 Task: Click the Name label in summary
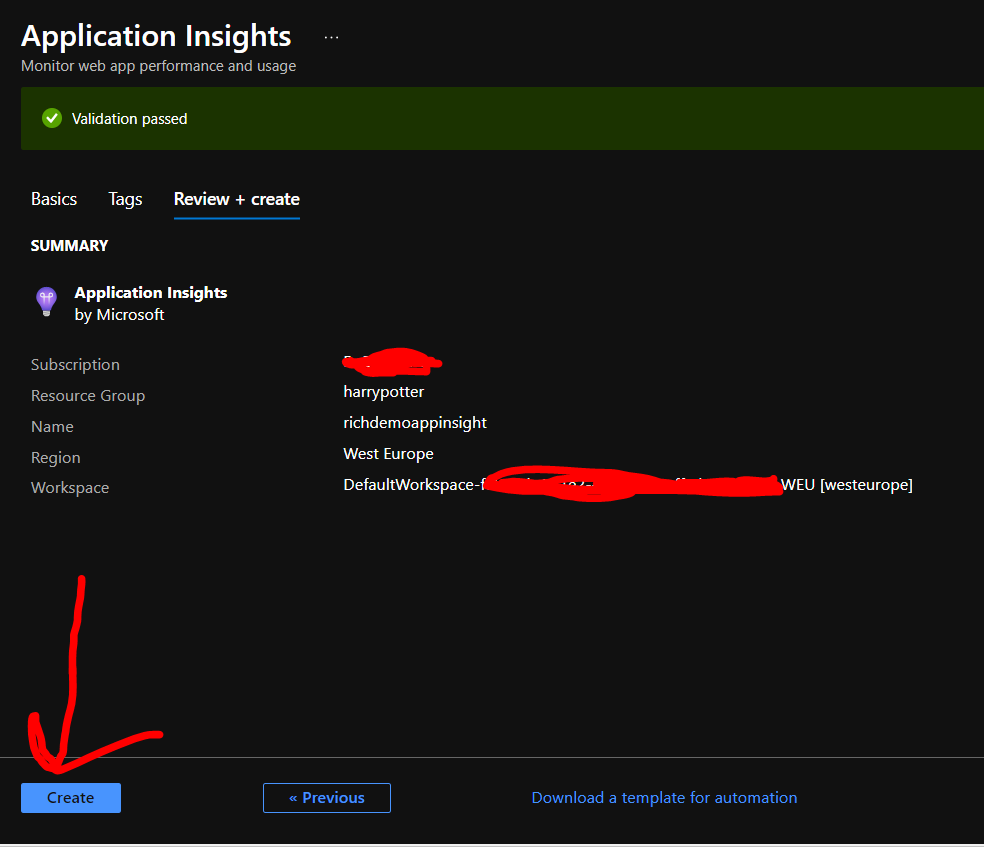(52, 427)
